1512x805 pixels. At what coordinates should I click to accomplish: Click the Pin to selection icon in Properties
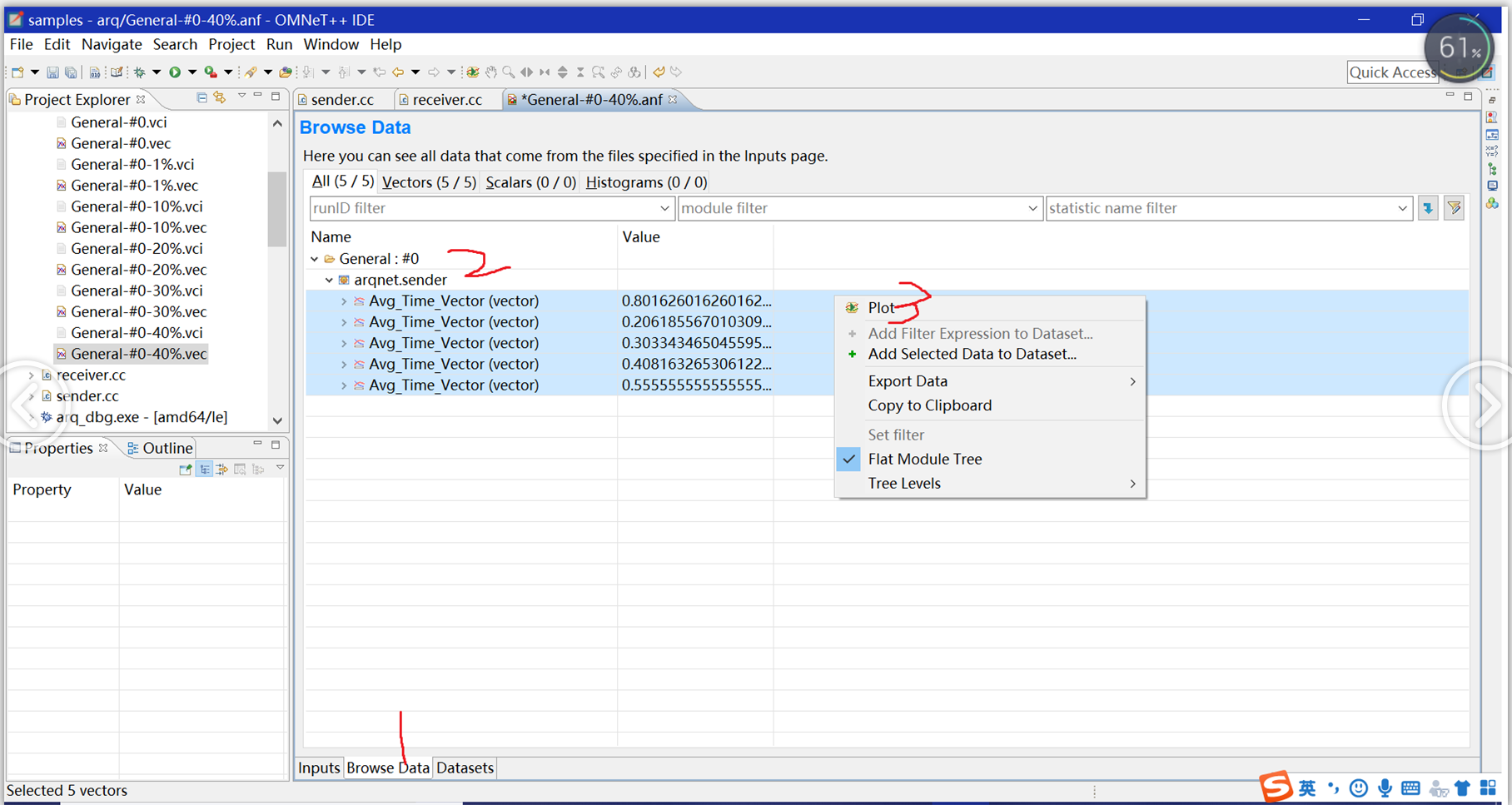coord(186,470)
